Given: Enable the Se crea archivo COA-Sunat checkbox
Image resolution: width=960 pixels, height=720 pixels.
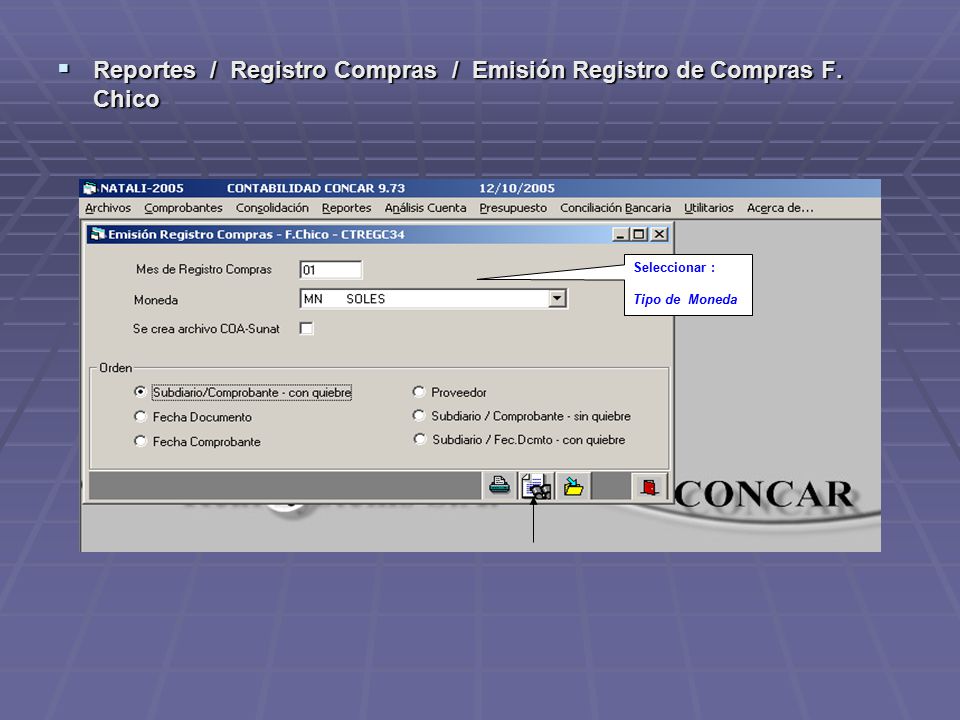Looking at the screenshot, I should tap(306, 329).
